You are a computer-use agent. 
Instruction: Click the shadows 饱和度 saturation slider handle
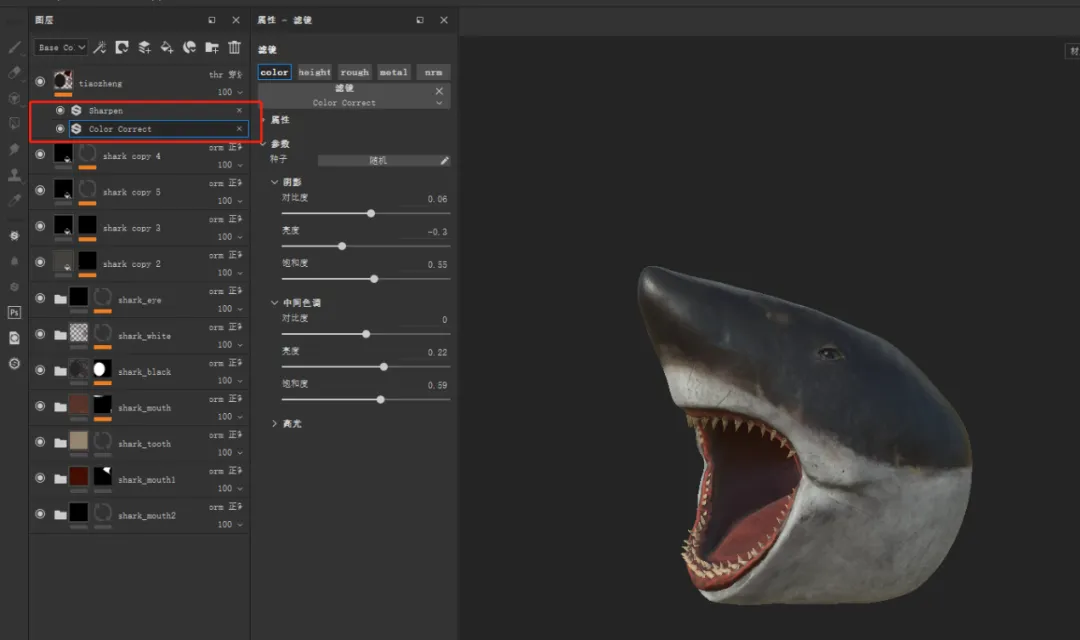tap(374, 279)
